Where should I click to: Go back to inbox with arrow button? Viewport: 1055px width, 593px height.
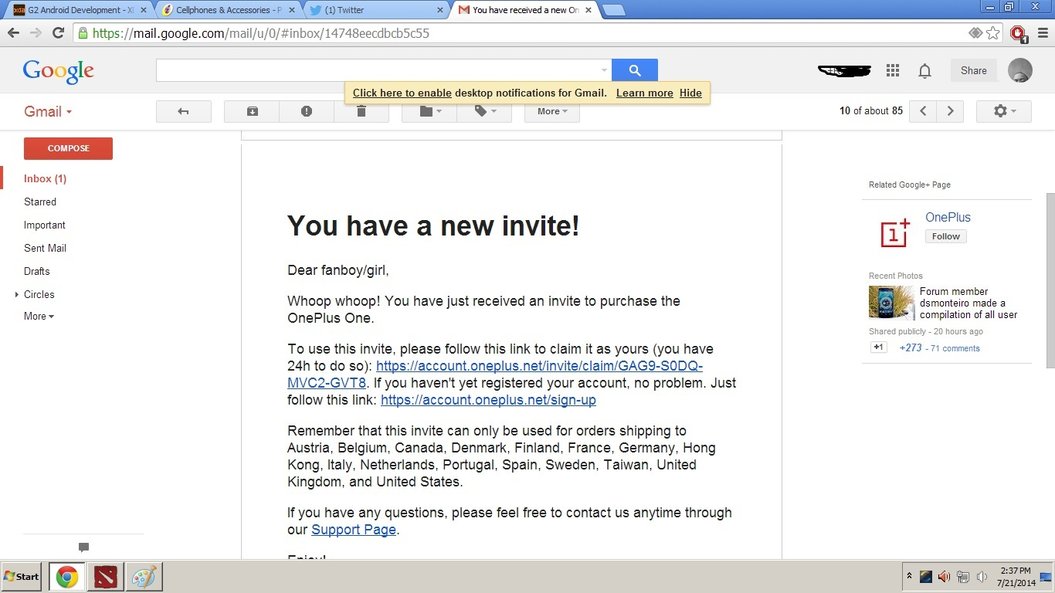point(183,111)
